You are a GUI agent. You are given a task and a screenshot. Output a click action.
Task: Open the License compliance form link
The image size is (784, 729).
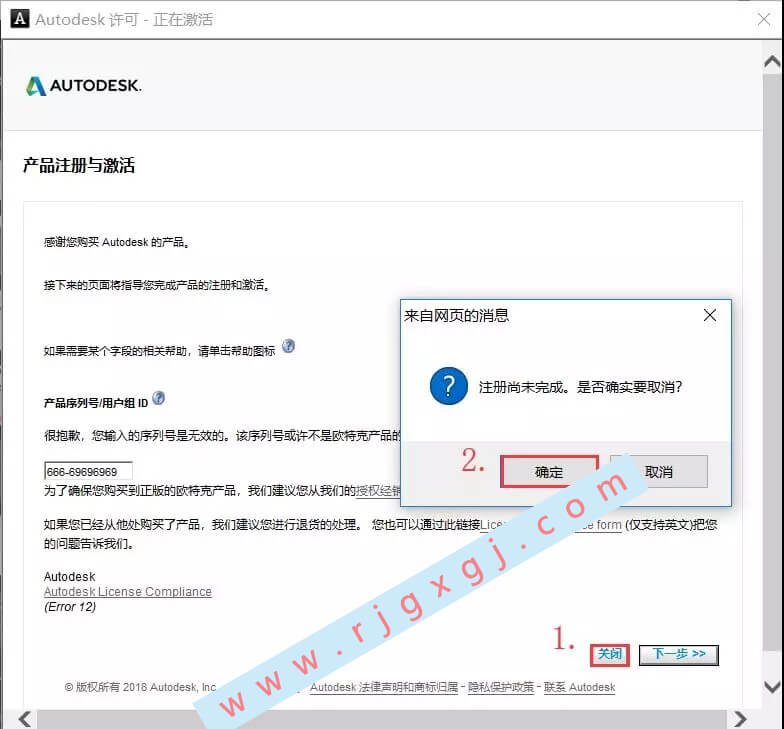pyautogui.click(x=550, y=524)
